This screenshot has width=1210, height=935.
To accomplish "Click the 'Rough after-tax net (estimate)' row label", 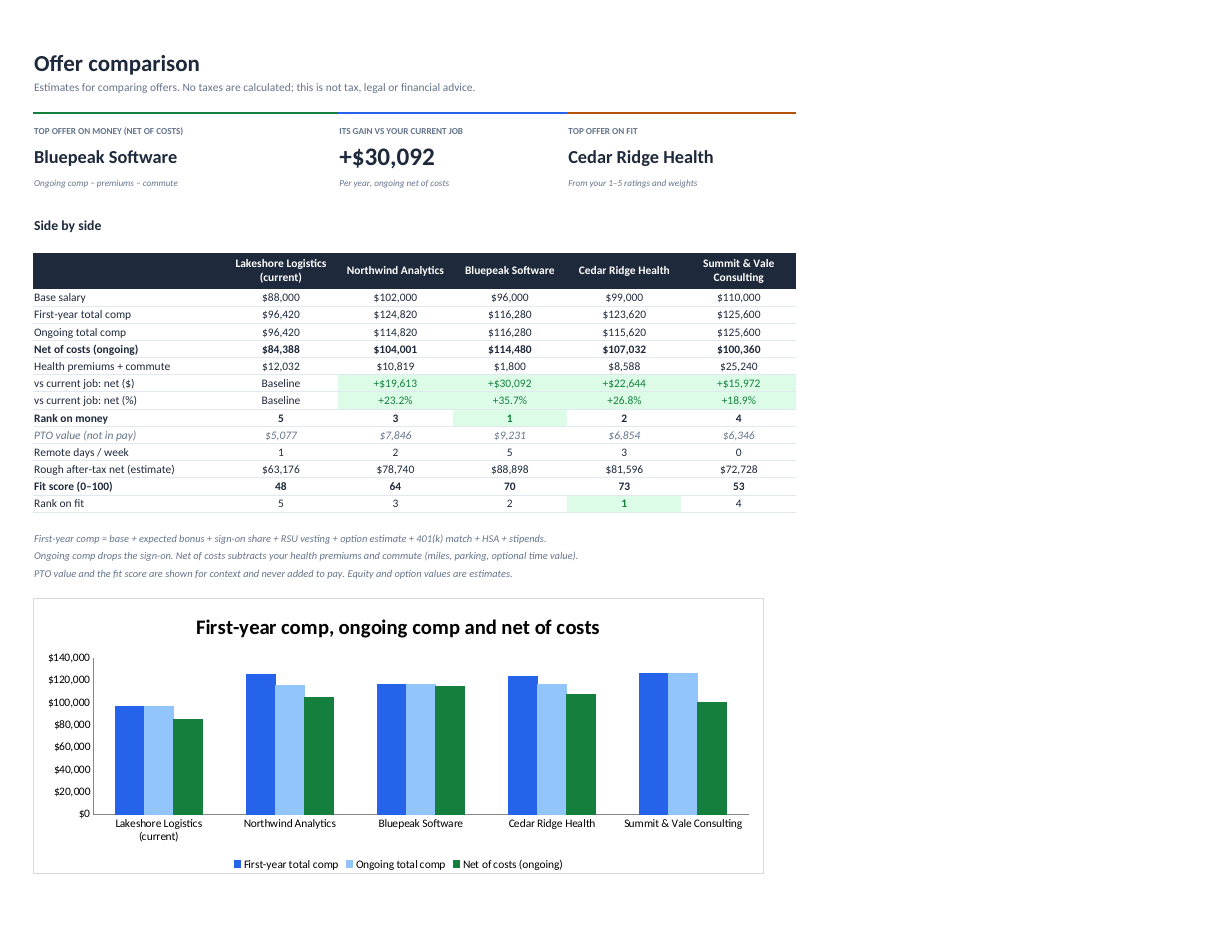I will pyautogui.click(x=104, y=469).
